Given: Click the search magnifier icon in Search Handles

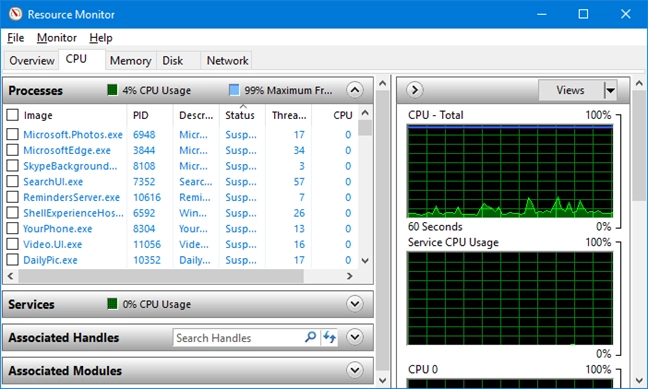Looking at the screenshot, I should coord(310,337).
